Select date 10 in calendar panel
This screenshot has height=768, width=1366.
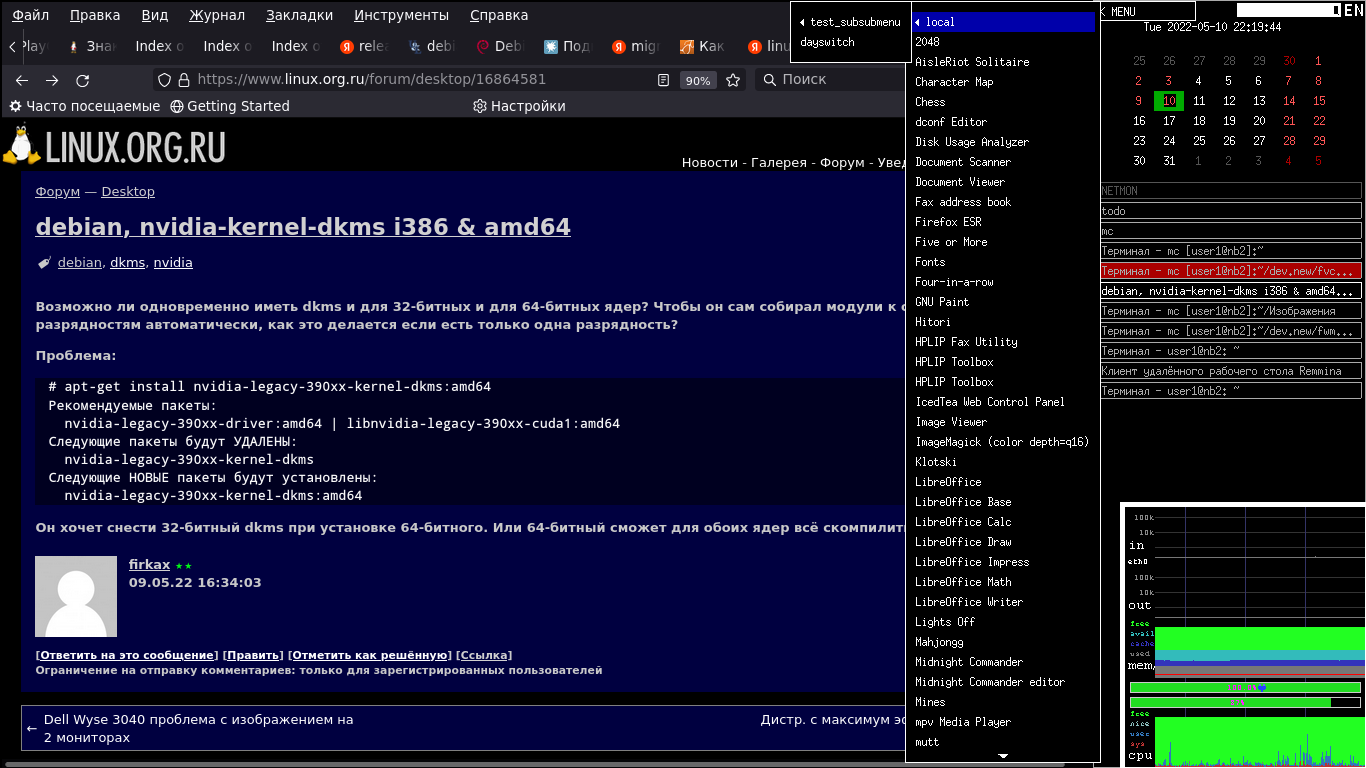coord(1169,101)
